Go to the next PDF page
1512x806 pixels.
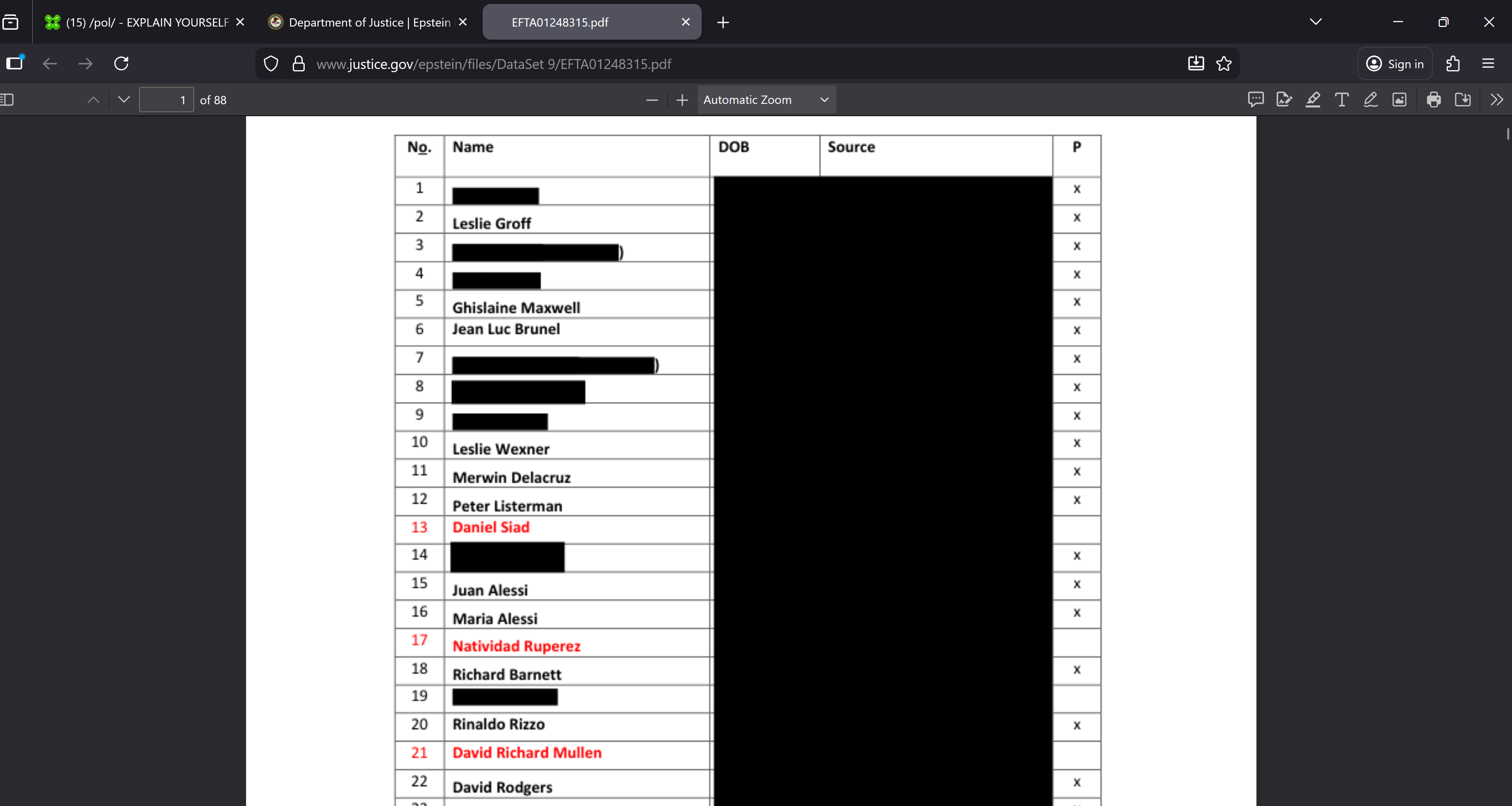click(x=123, y=99)
